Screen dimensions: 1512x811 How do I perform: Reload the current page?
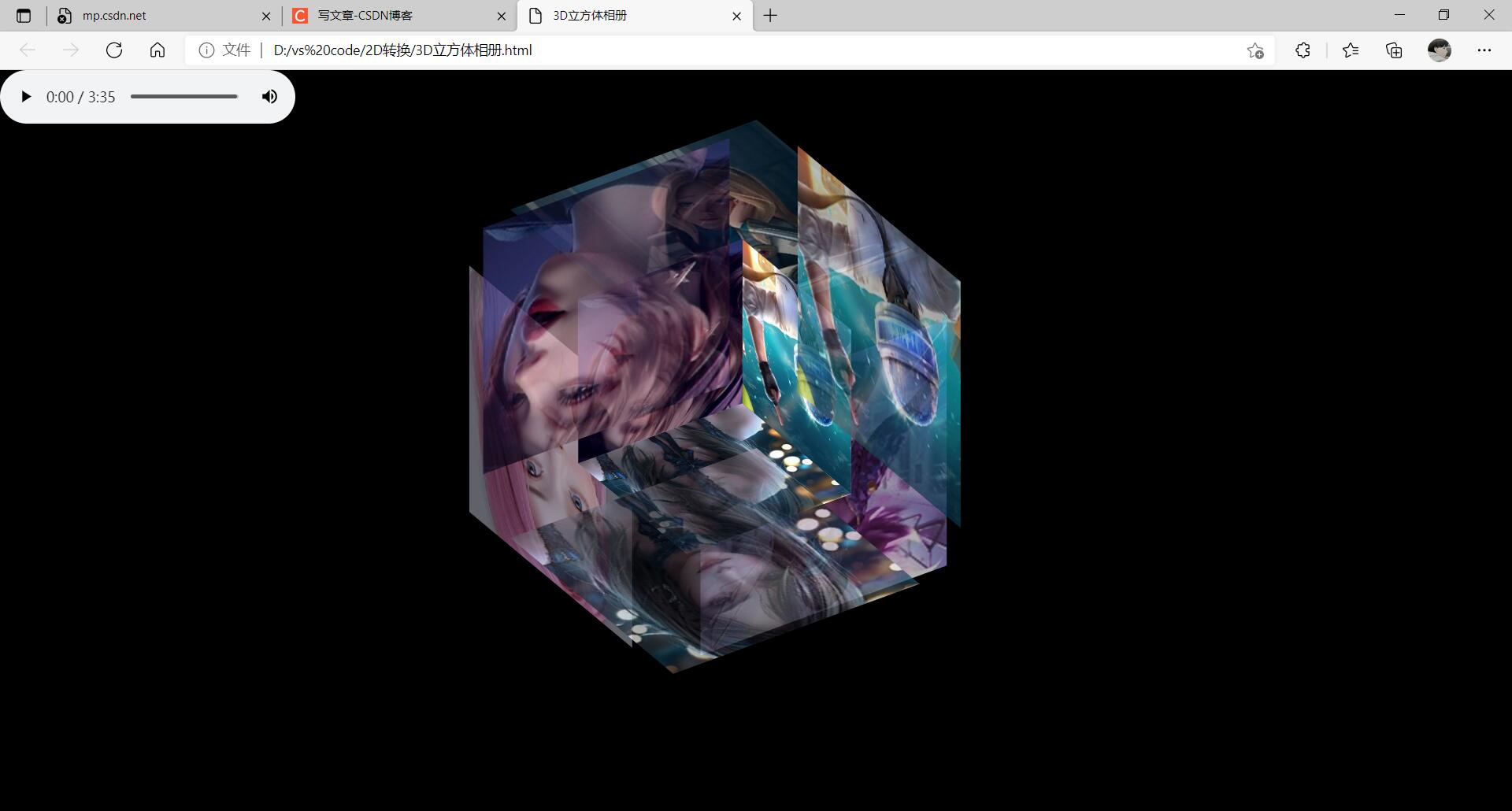tap(114, 50)
